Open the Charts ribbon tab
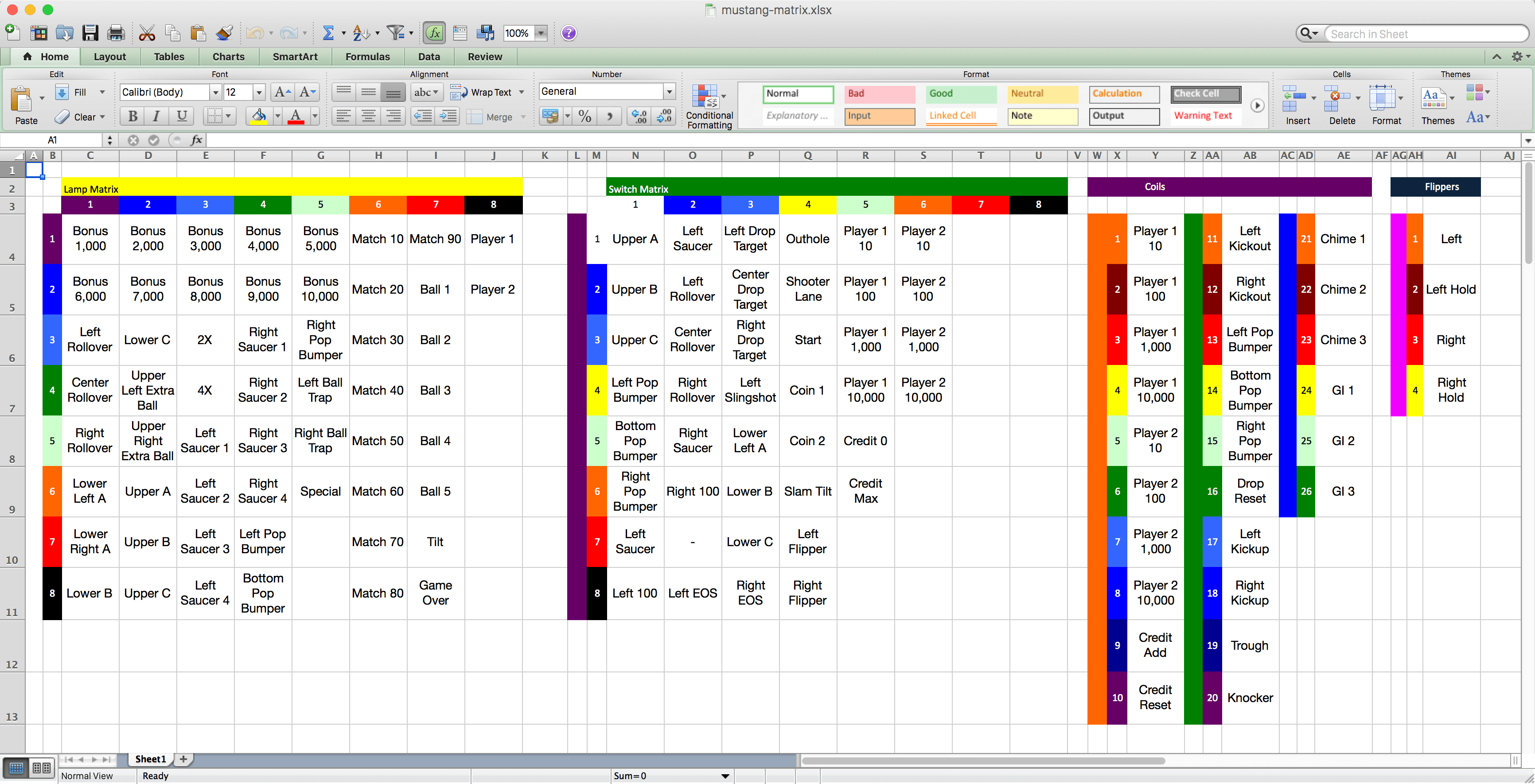This screenshot has width=1535, height=784. (228, 57)
